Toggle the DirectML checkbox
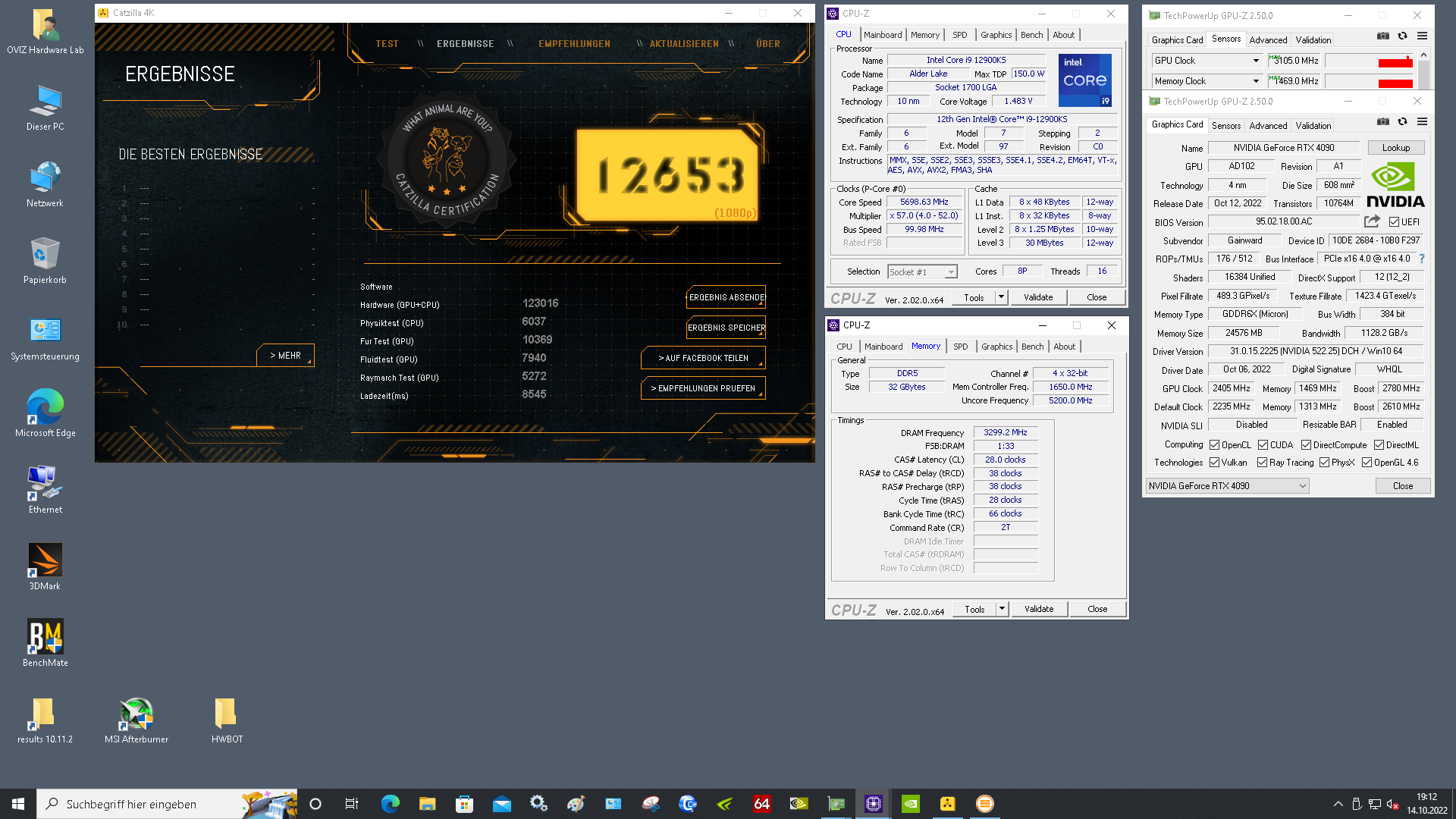Viewport: 1456px width, 819px height. point(1379,445)
